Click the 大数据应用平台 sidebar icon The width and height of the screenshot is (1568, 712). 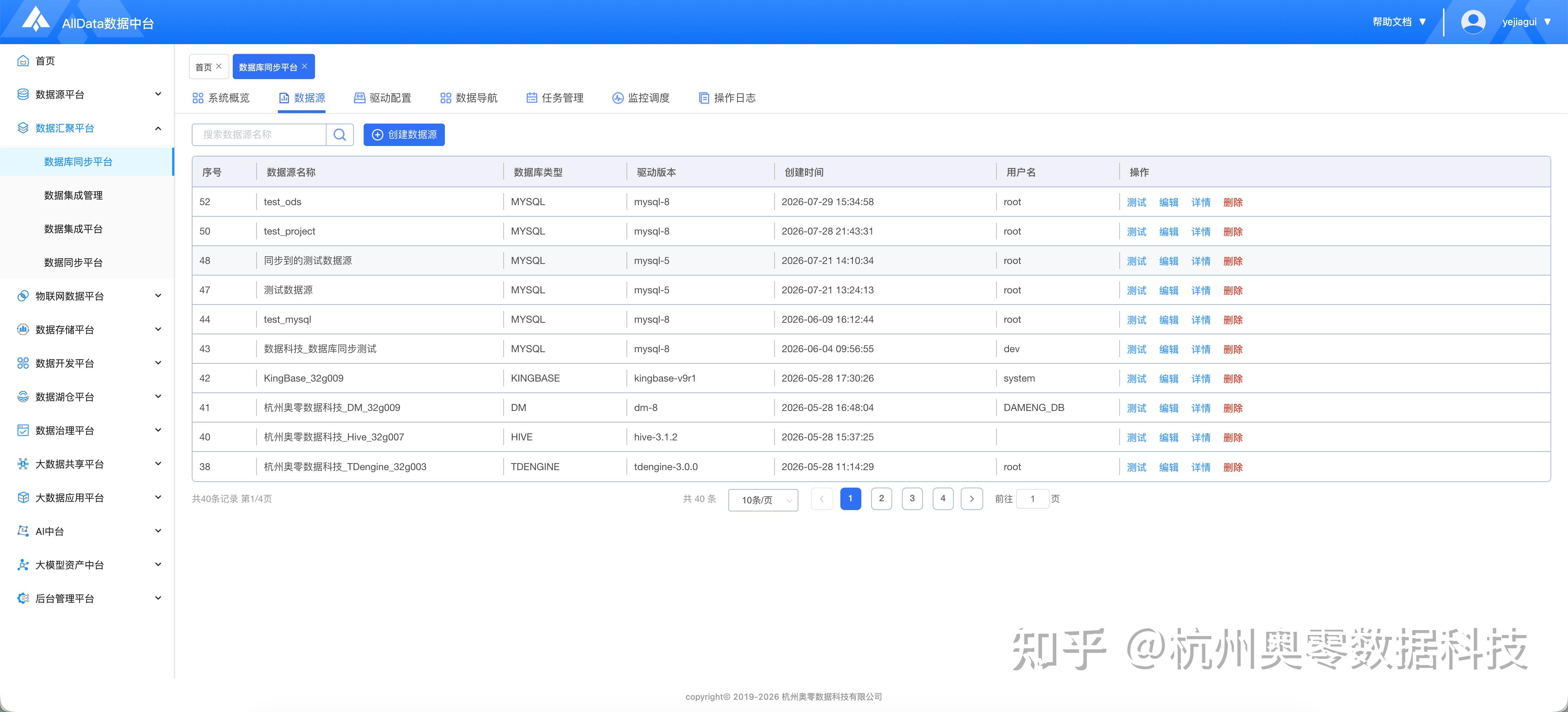pyautogui.click(x=23, y=497)
